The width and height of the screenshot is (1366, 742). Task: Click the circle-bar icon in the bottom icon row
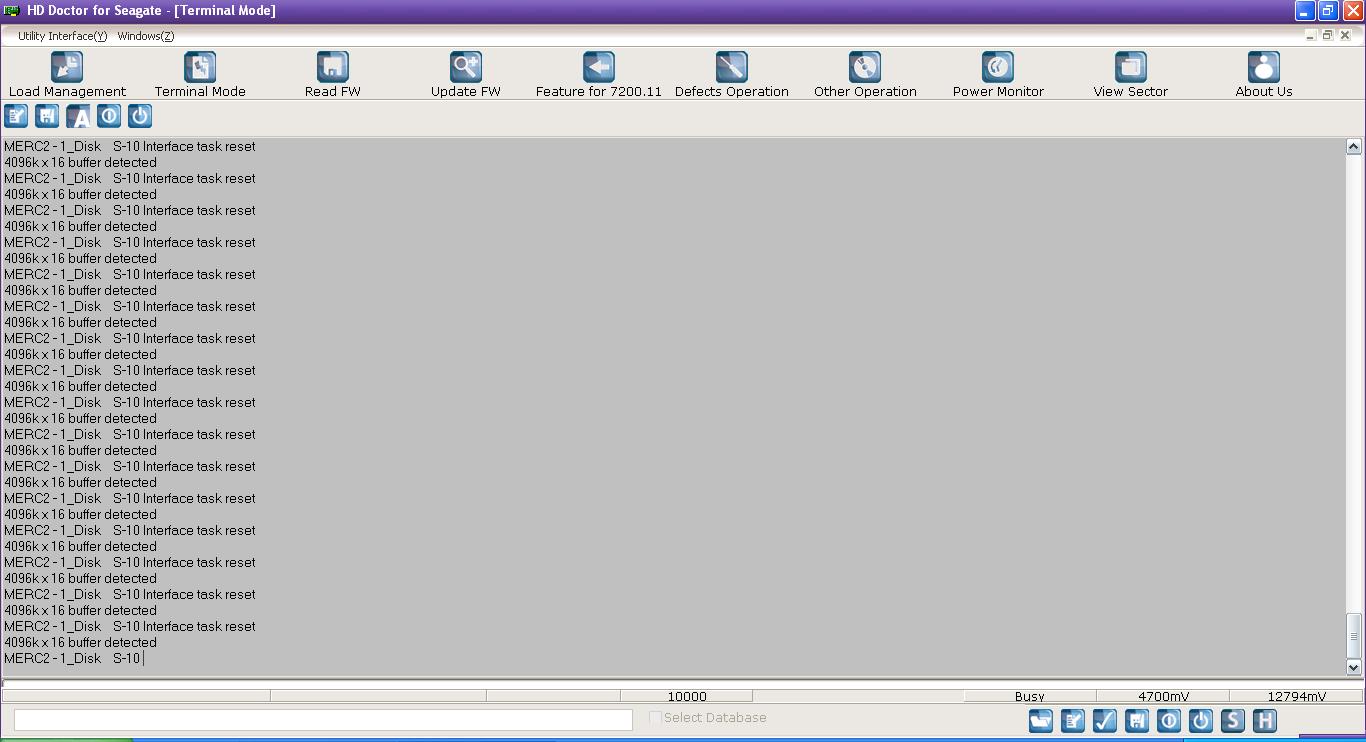click(x=1169, y=720)
